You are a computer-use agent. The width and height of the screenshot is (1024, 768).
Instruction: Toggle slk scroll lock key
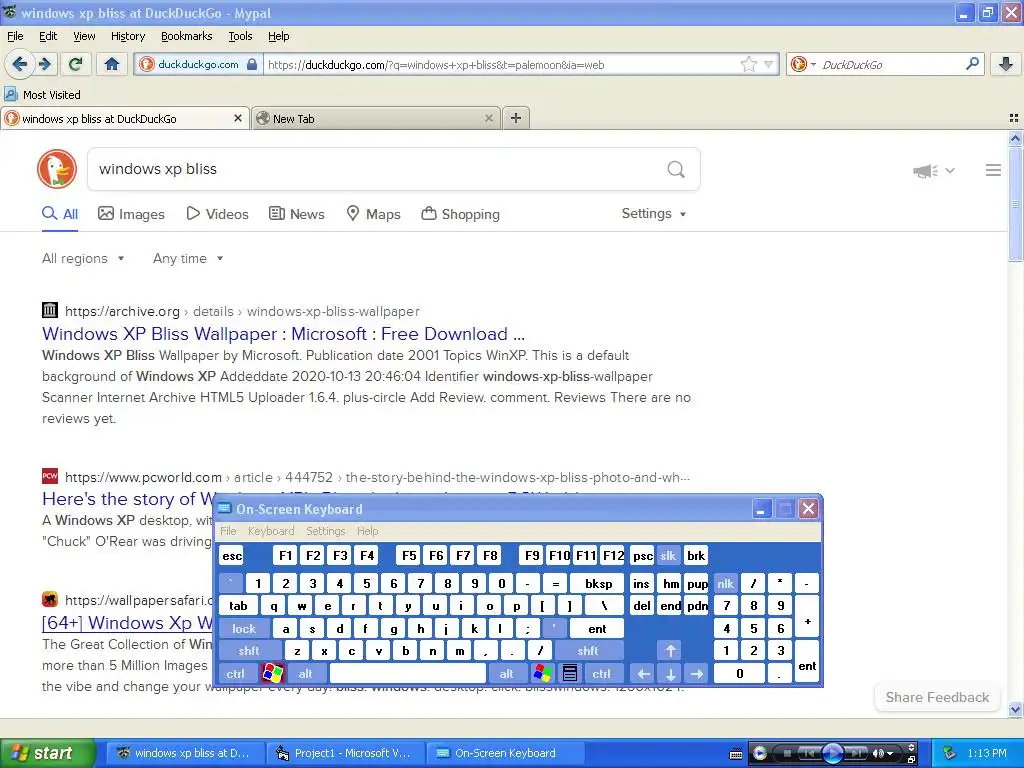[668, 556]
